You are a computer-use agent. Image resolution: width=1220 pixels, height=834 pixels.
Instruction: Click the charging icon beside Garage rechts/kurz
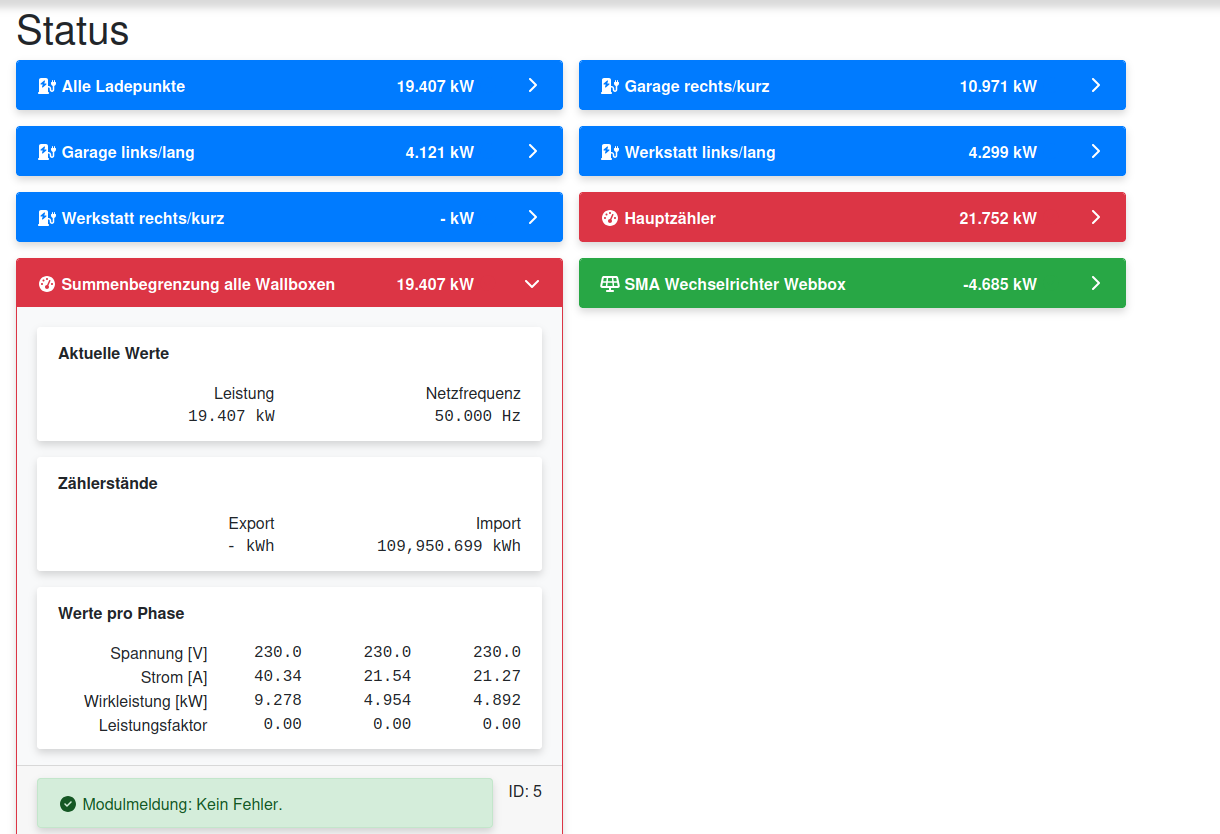coord(609,86)
